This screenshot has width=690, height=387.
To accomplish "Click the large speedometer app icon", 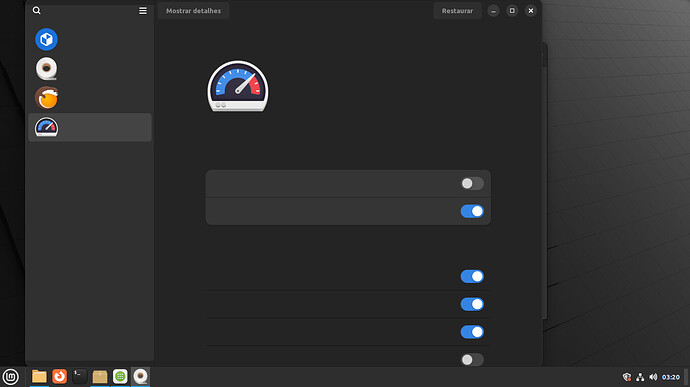I will pyautogui.click(x=238, y=86).
